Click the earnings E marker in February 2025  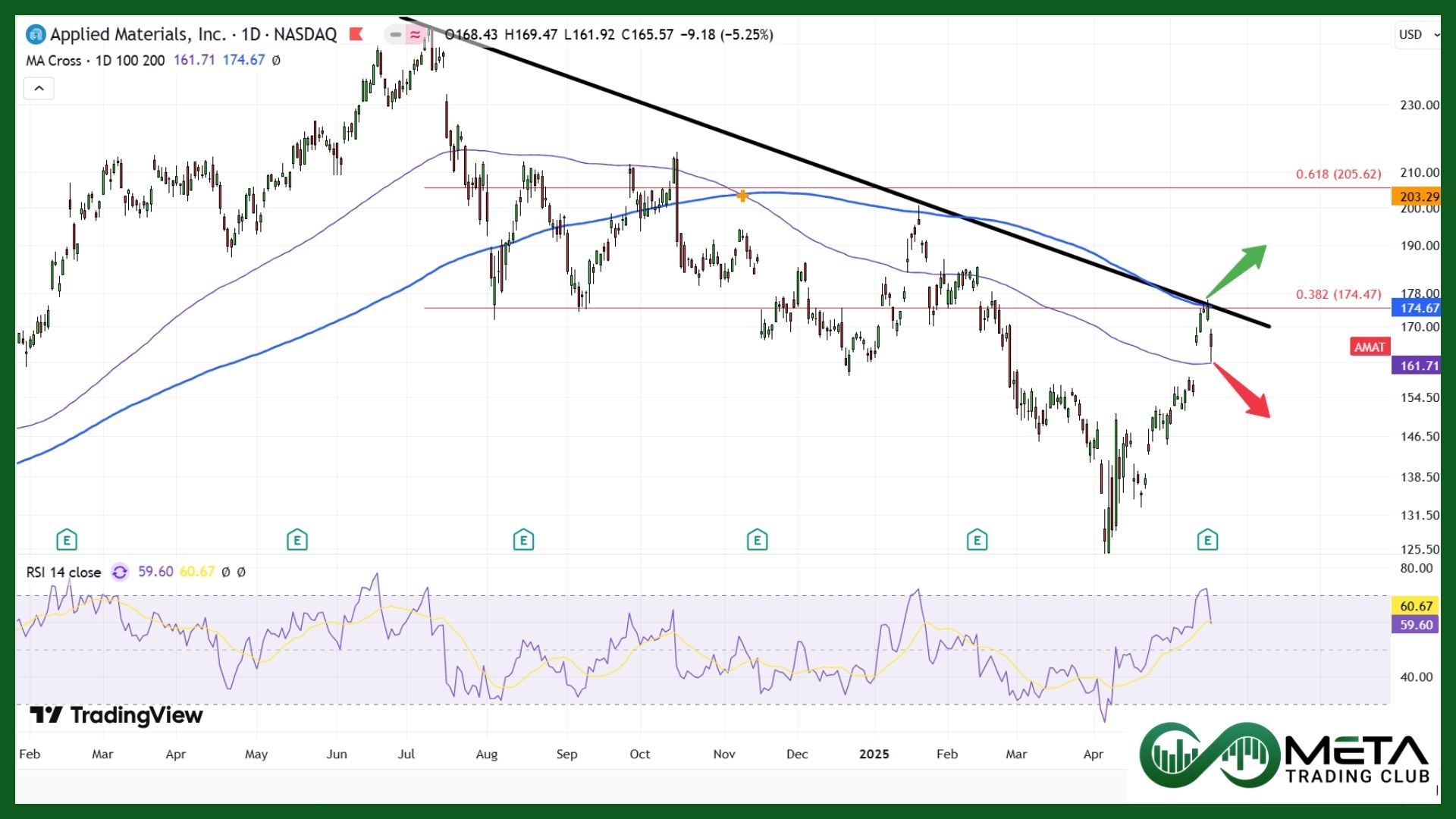tap(977, 540)
